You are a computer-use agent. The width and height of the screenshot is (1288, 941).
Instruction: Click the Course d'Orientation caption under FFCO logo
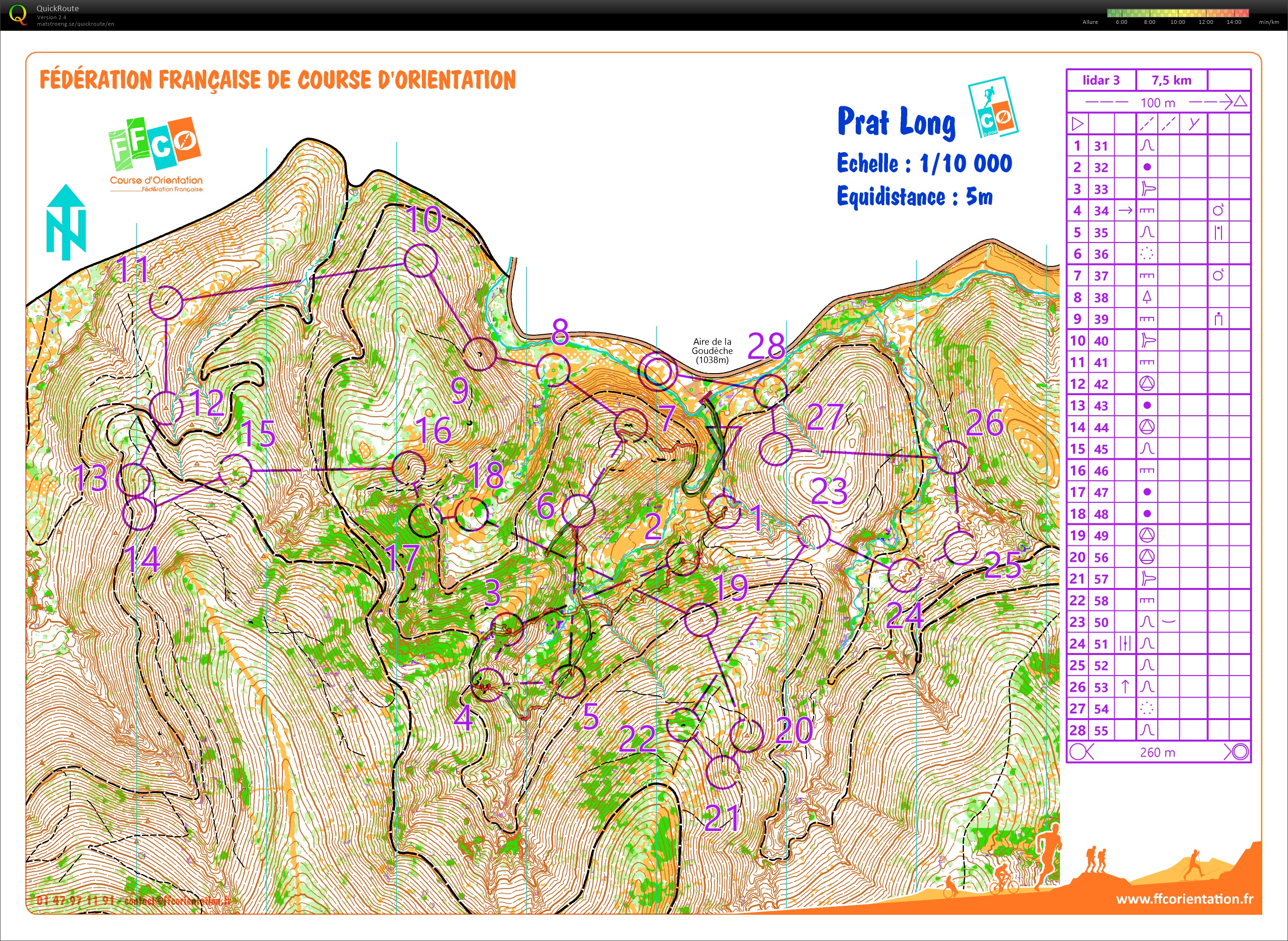(x=156, y=180)
